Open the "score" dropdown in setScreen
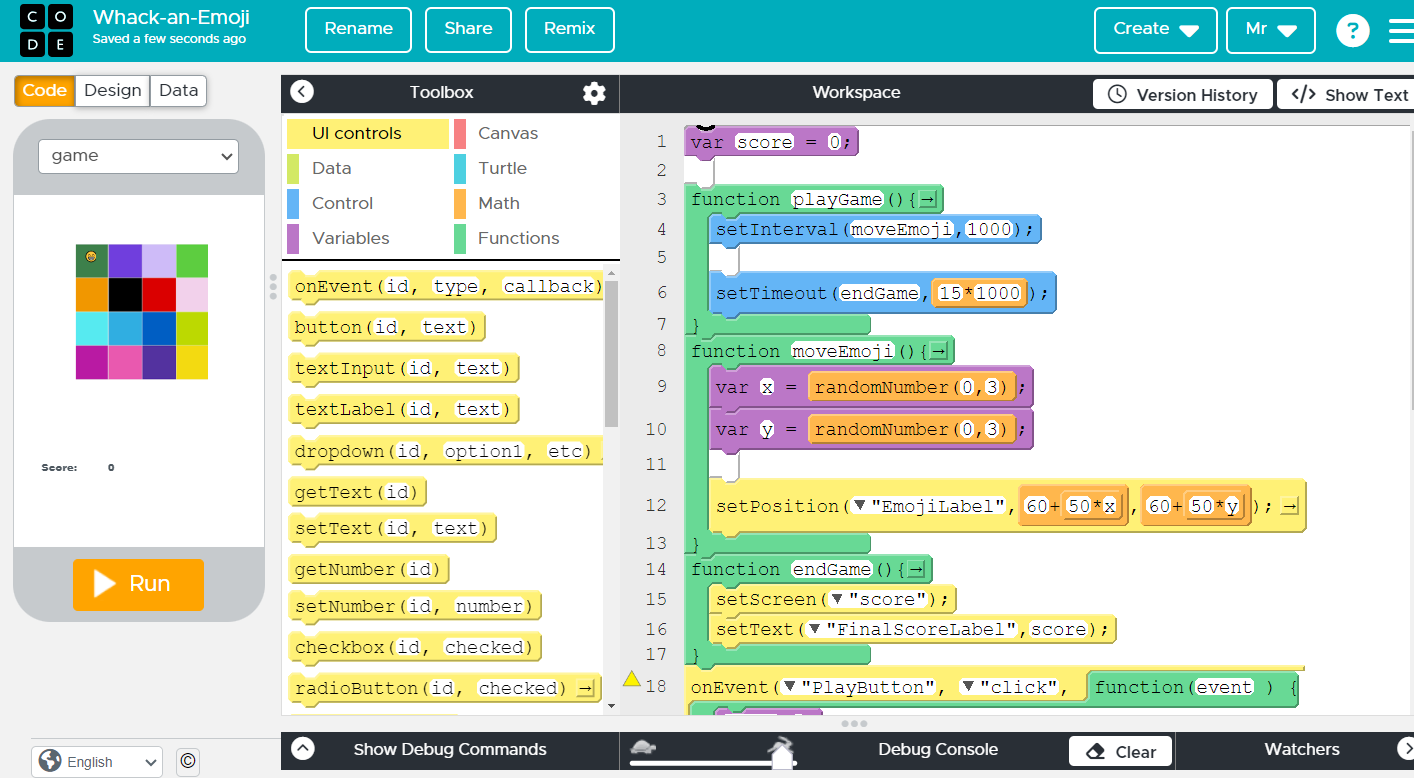Viewport: 1414px width, 778px height. tap(837, 599)
